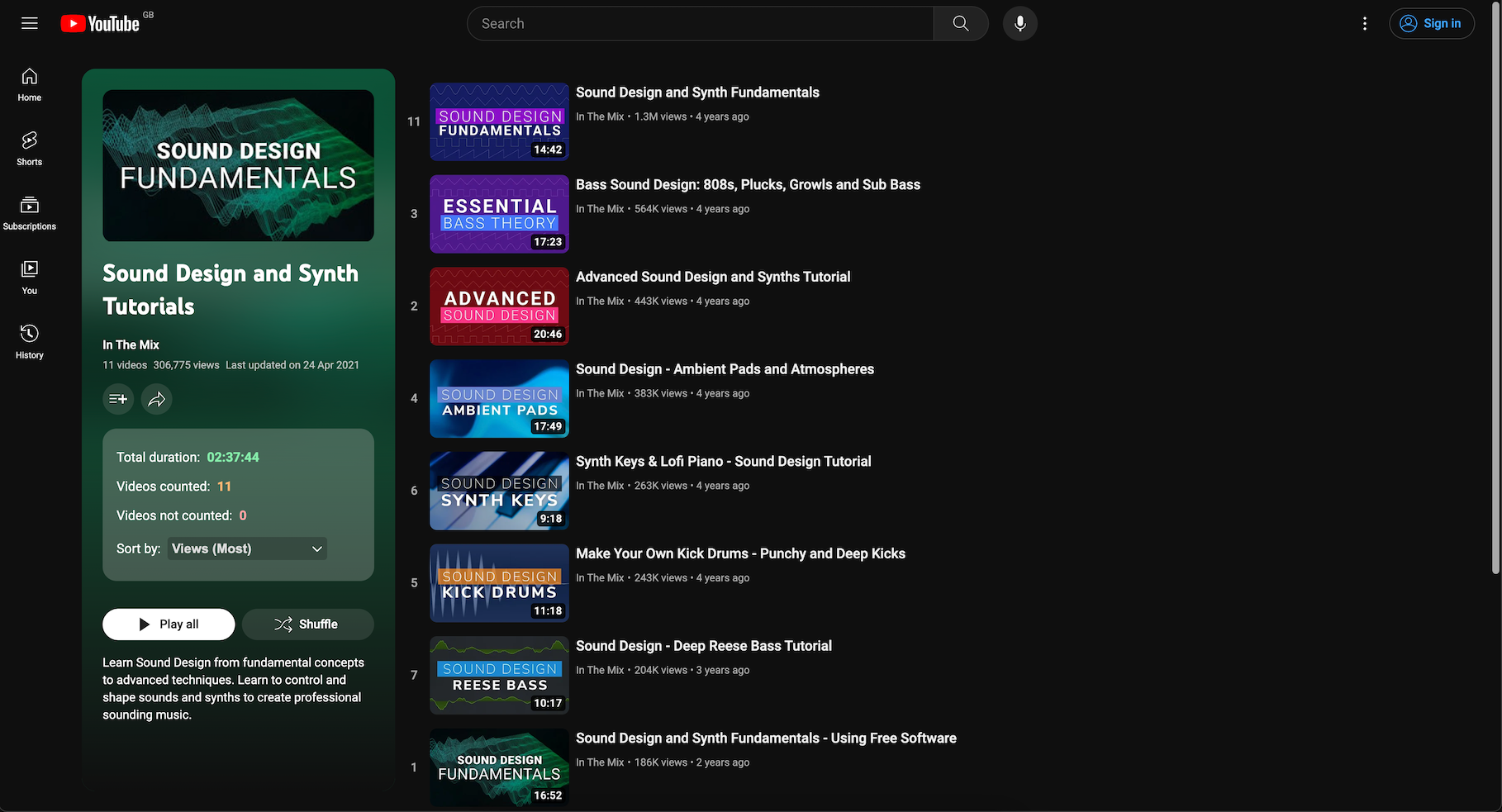Viewport: 1502px width, 812px height.
Task: Open the In The Mix channel link
Action: coord(131,344)
